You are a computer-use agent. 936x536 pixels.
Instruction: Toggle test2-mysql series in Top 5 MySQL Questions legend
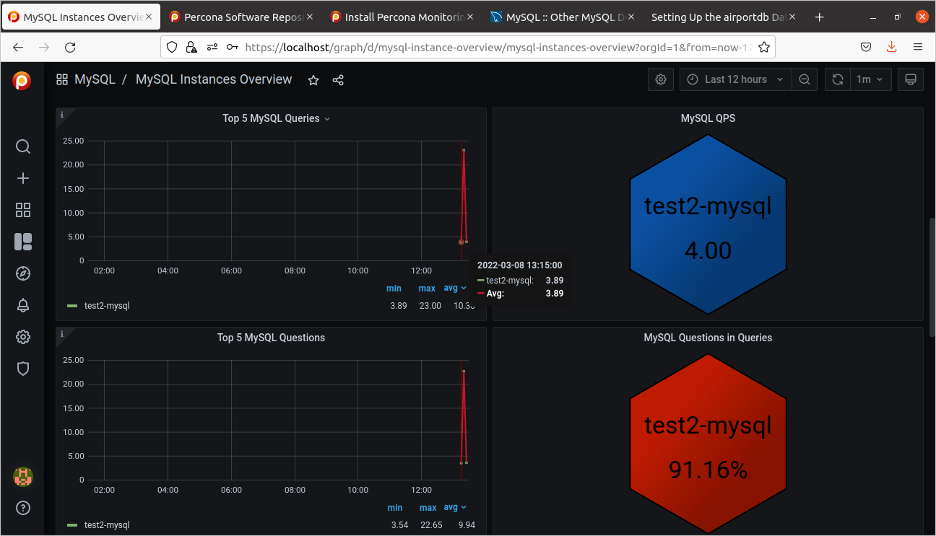pos(106,525)
